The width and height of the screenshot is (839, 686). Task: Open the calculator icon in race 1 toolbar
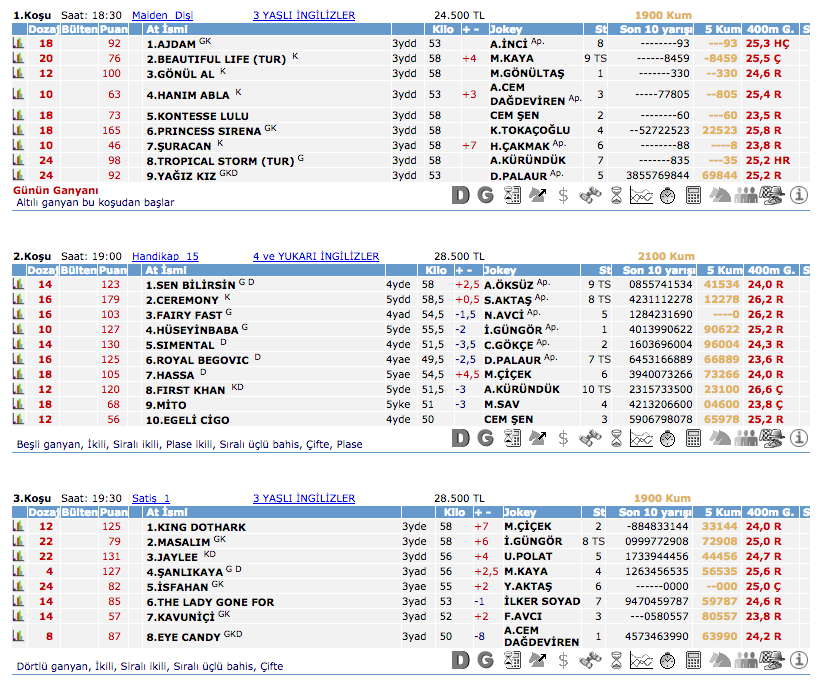pyautogui.click(x=692, y=195)
